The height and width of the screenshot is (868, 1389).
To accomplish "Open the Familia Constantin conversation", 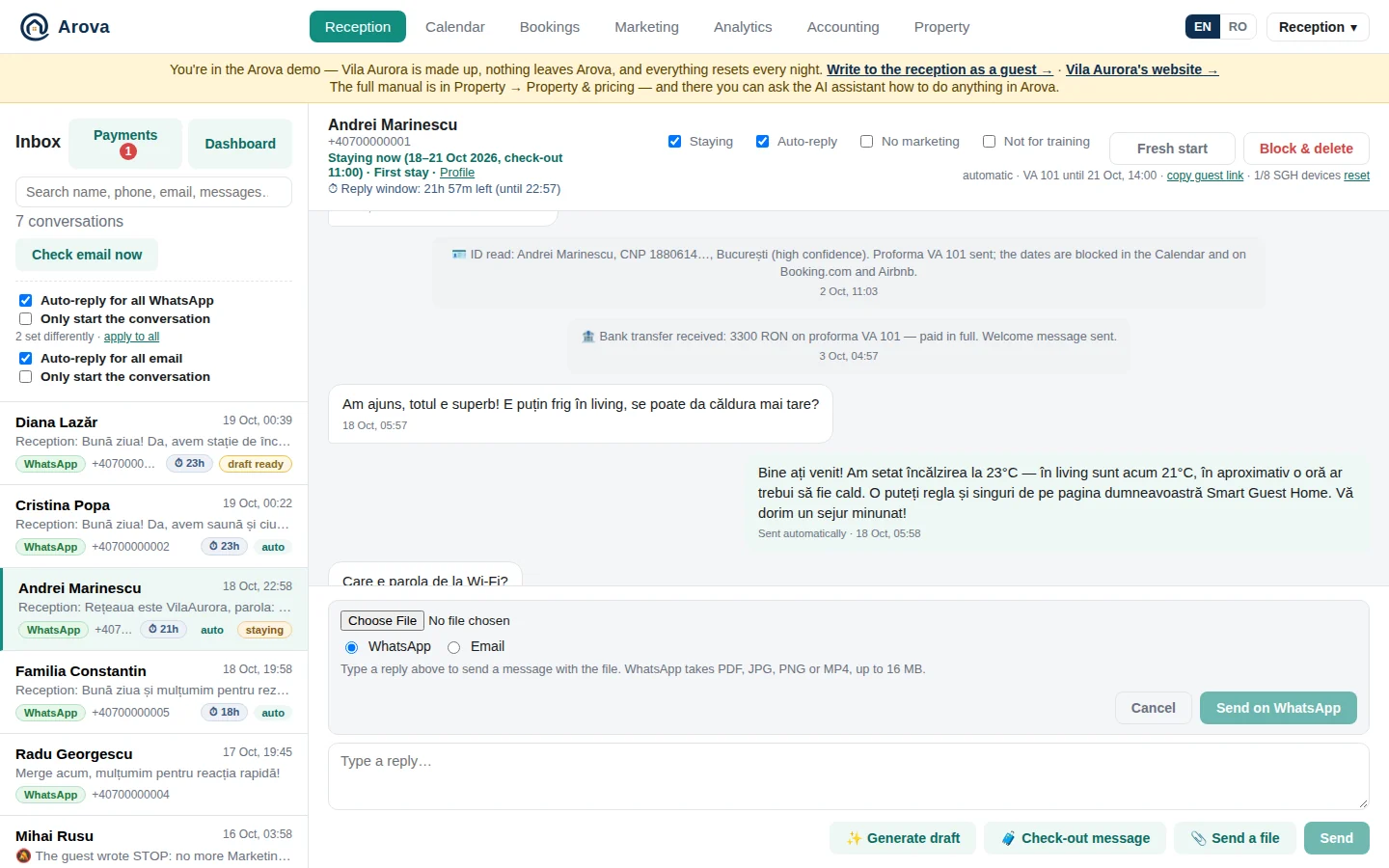I will 154,692.
